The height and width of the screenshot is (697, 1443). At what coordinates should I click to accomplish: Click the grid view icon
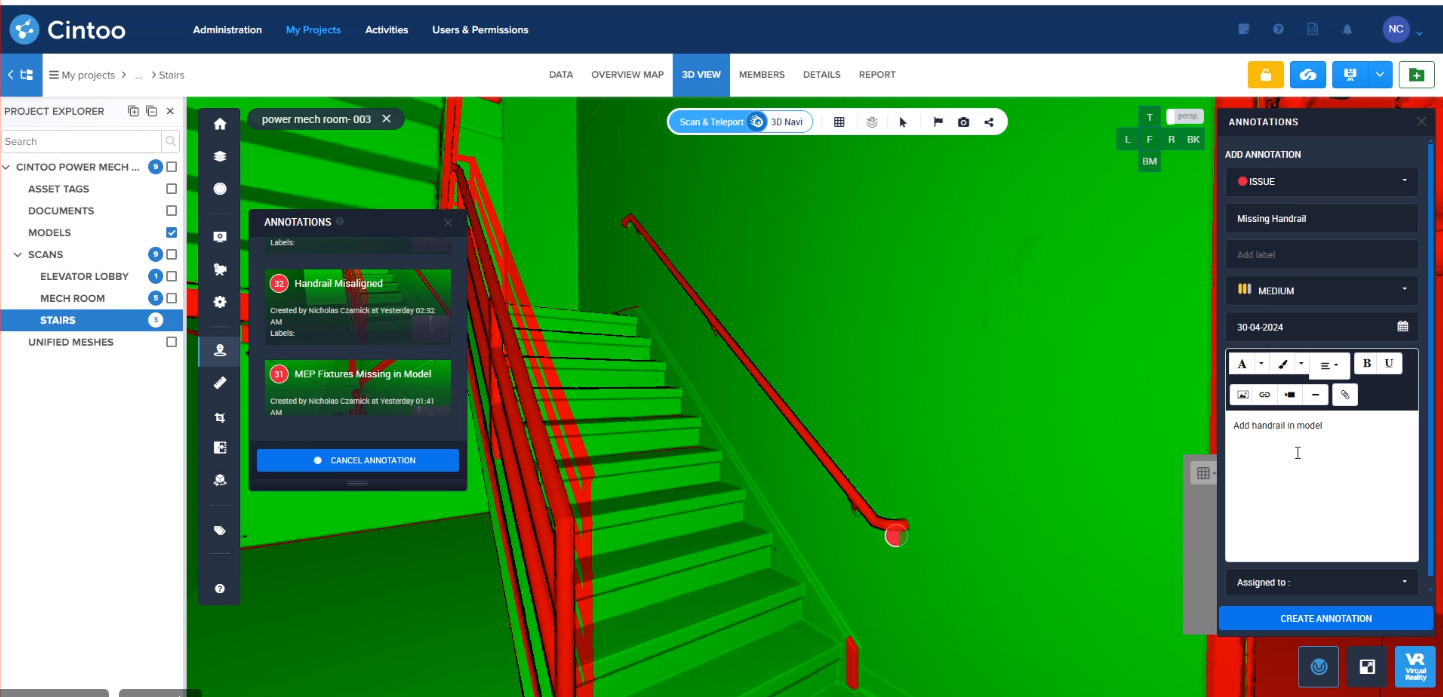[x=839, y=121]
